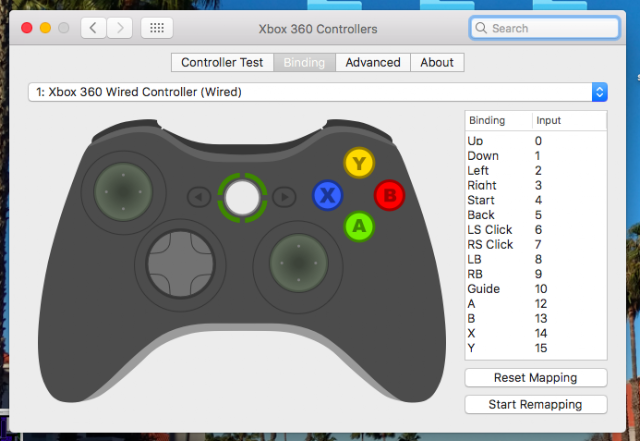Click the right analog stick

tap(298, 263)
